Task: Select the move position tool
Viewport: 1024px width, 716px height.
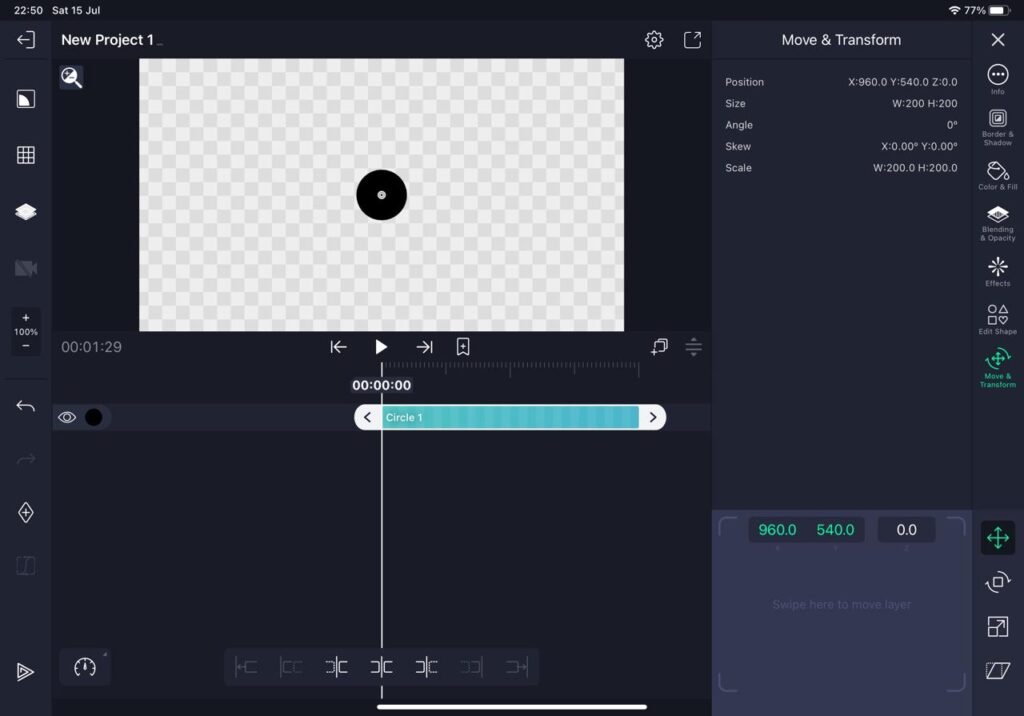Action: 997,538
